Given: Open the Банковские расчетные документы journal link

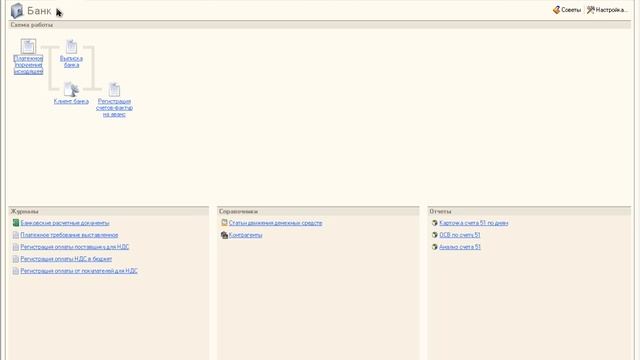Looking at the screenshot, I should [x=65, y=223].
